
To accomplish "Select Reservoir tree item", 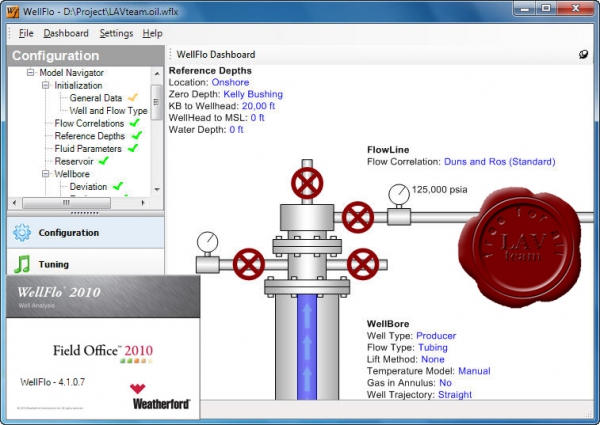I will (74, 161).
